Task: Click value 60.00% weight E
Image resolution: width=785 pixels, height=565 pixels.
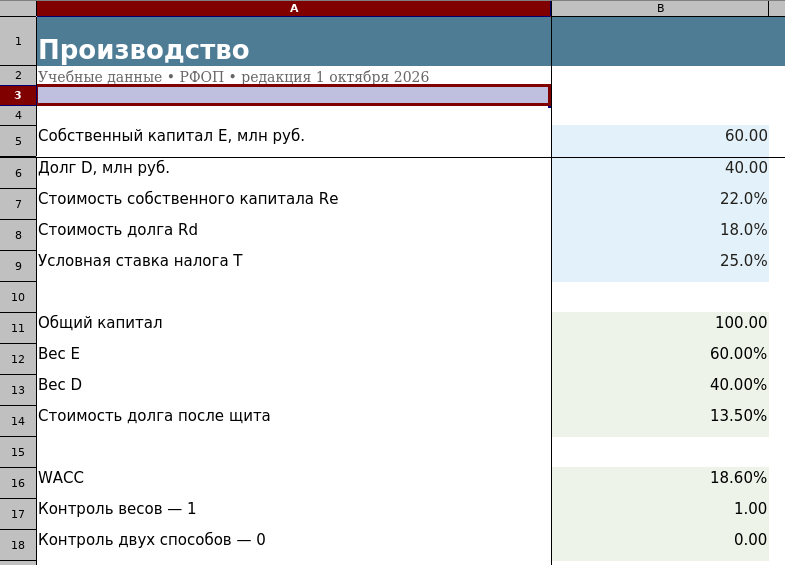Action: [660, 359]
